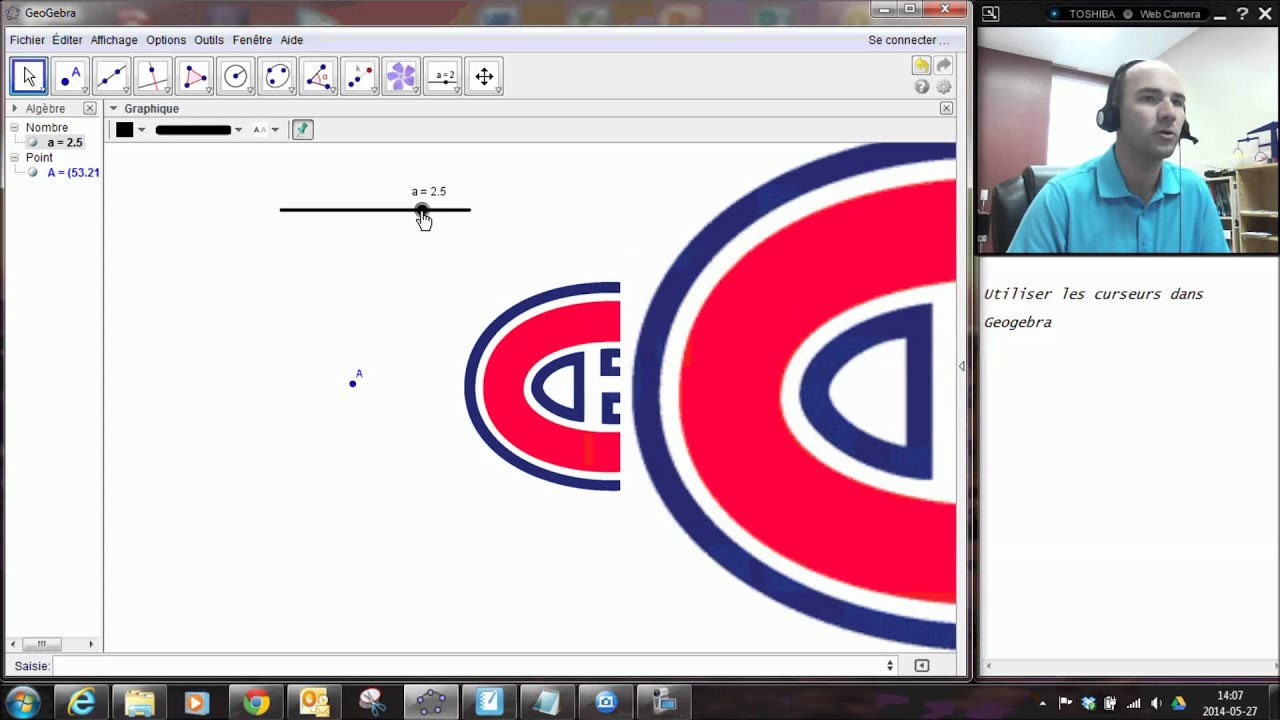Click the graphics view right-edge collapse arrow

[x=961, y=366]
